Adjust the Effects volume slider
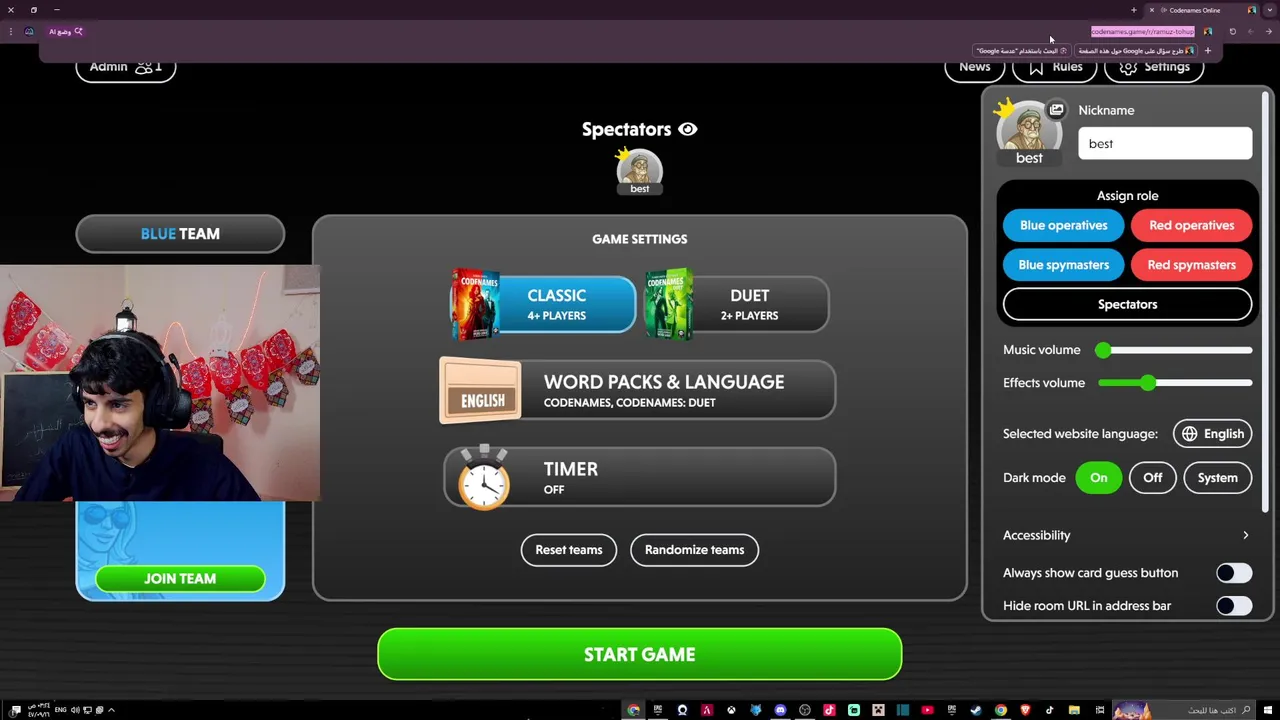The height and width of the screenshot is (720, 1280). (x=1177, y=383)
